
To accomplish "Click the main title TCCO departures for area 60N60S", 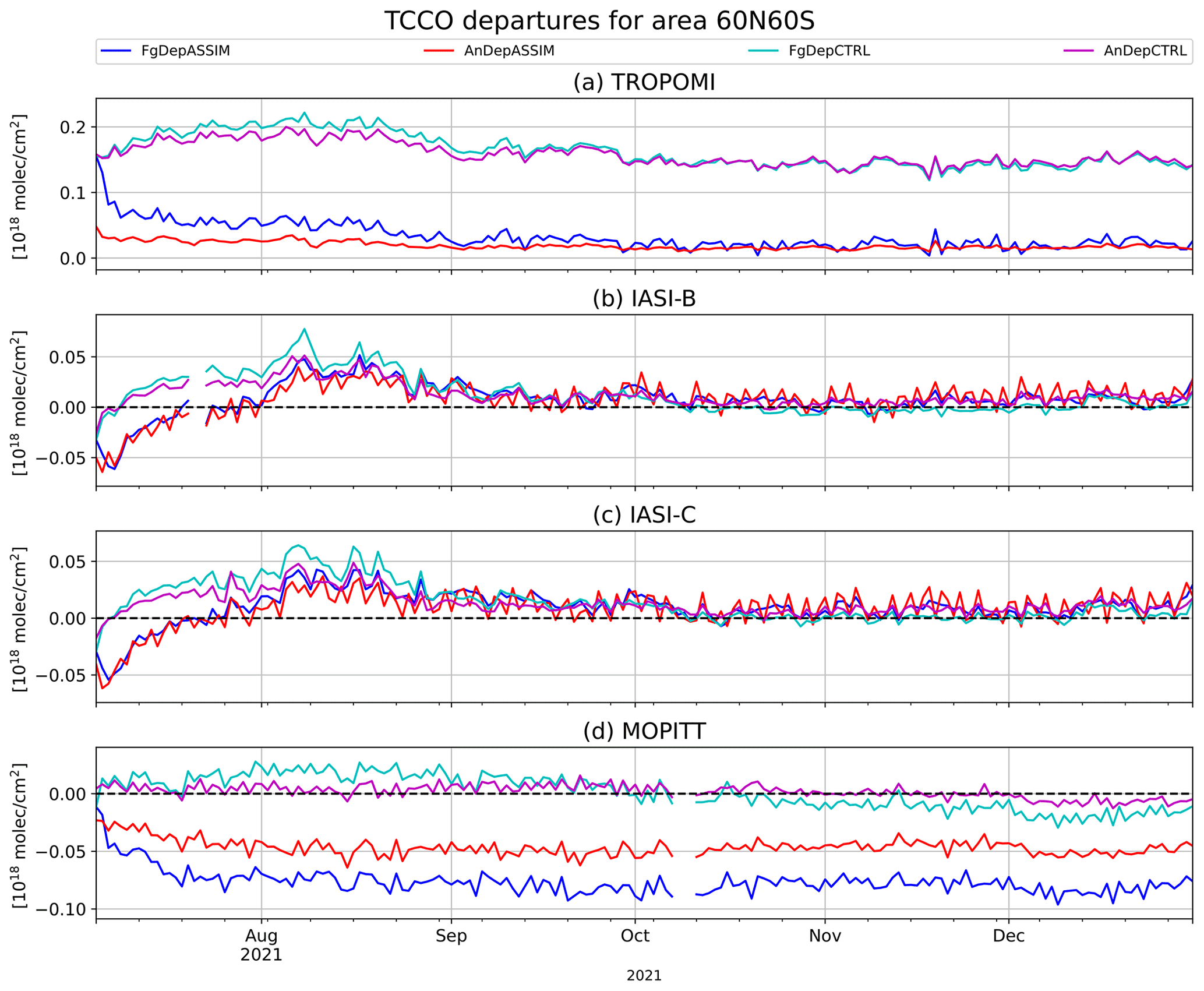I will click(599, 21).
